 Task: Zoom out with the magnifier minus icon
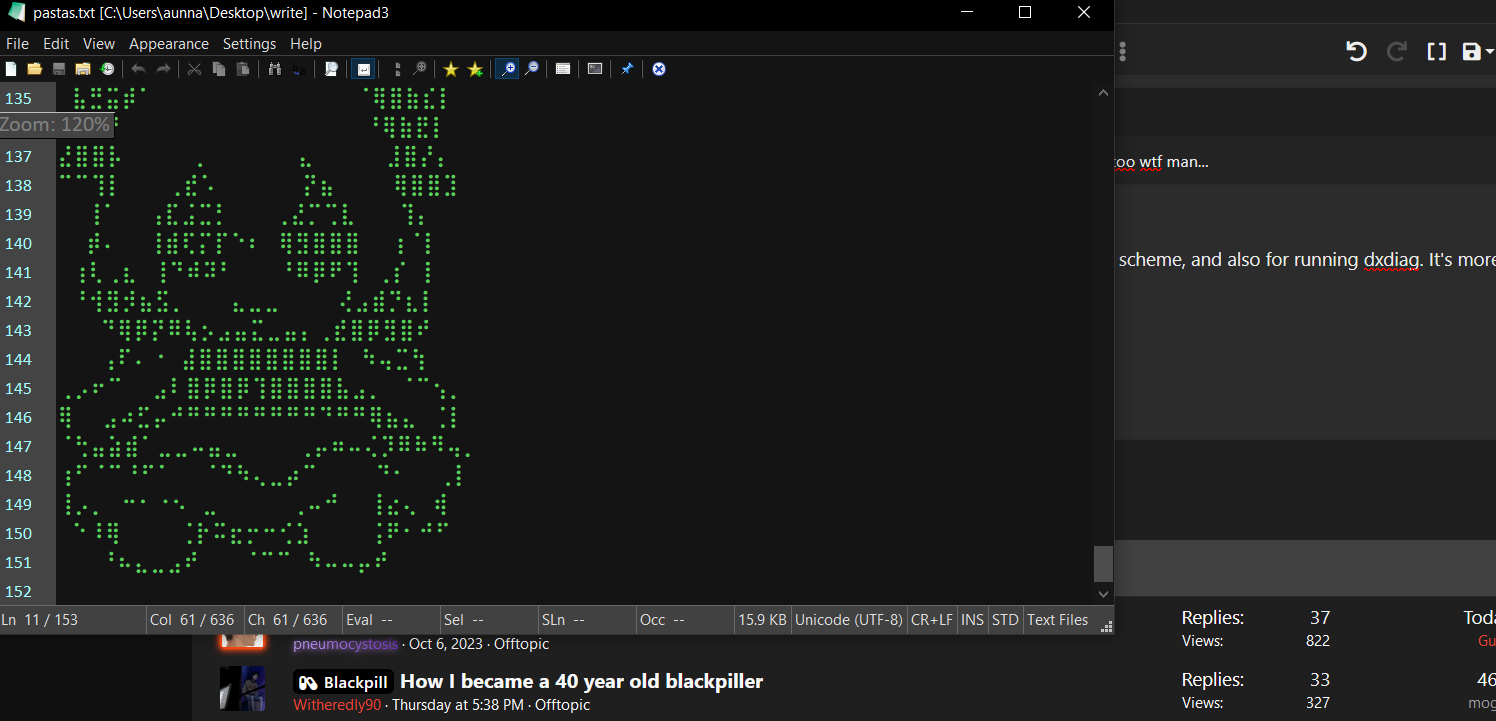[532, 69]
